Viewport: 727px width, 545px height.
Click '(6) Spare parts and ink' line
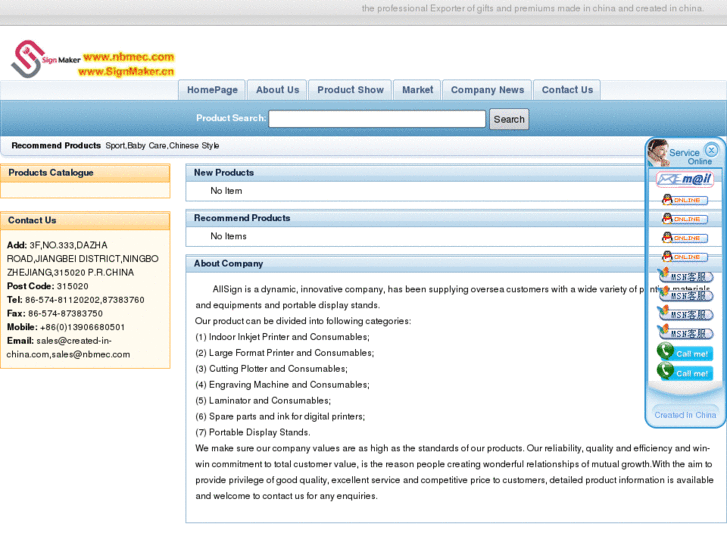click(280, 417)
